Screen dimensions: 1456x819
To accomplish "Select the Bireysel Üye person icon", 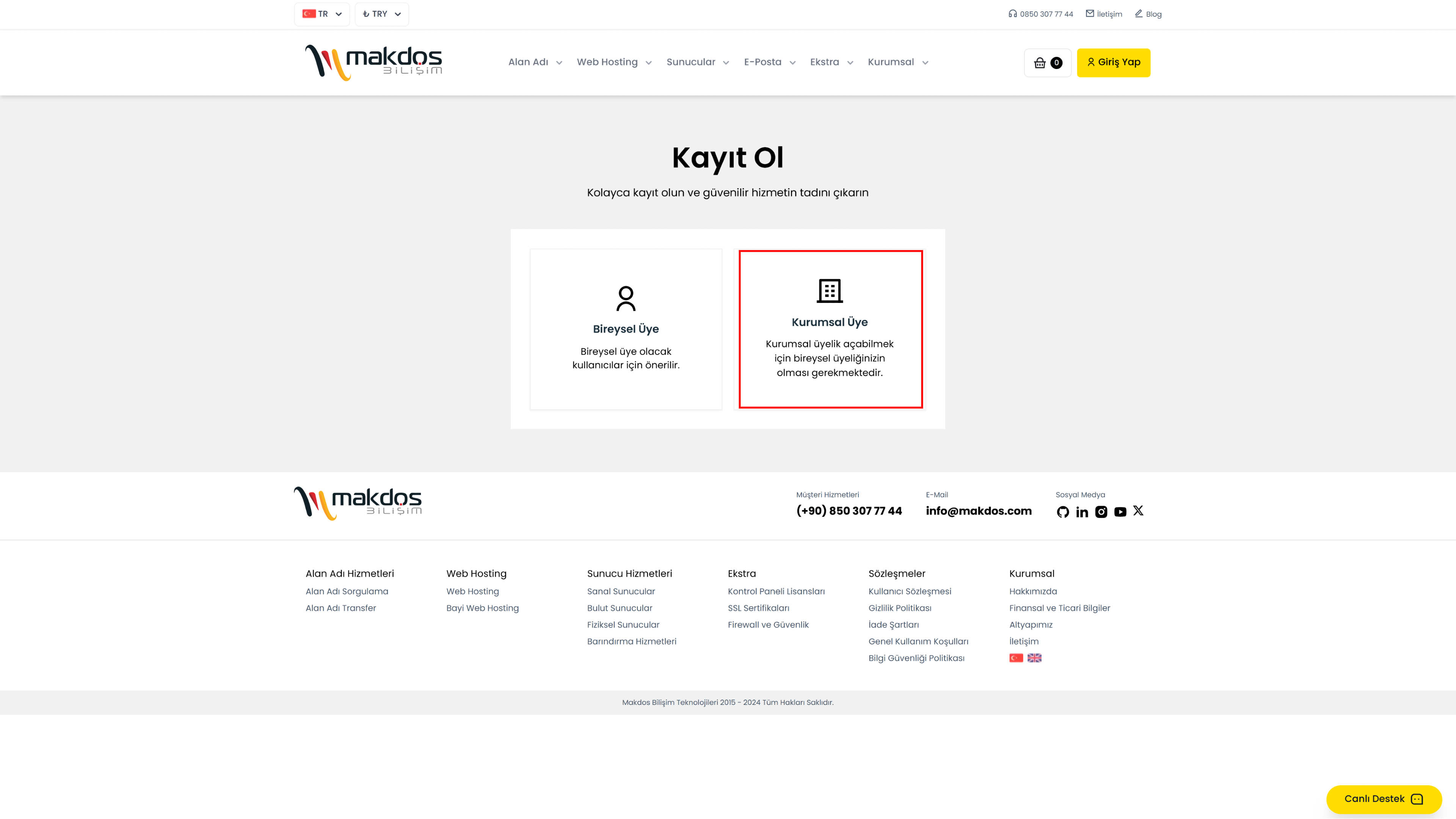I will point(626,298).
